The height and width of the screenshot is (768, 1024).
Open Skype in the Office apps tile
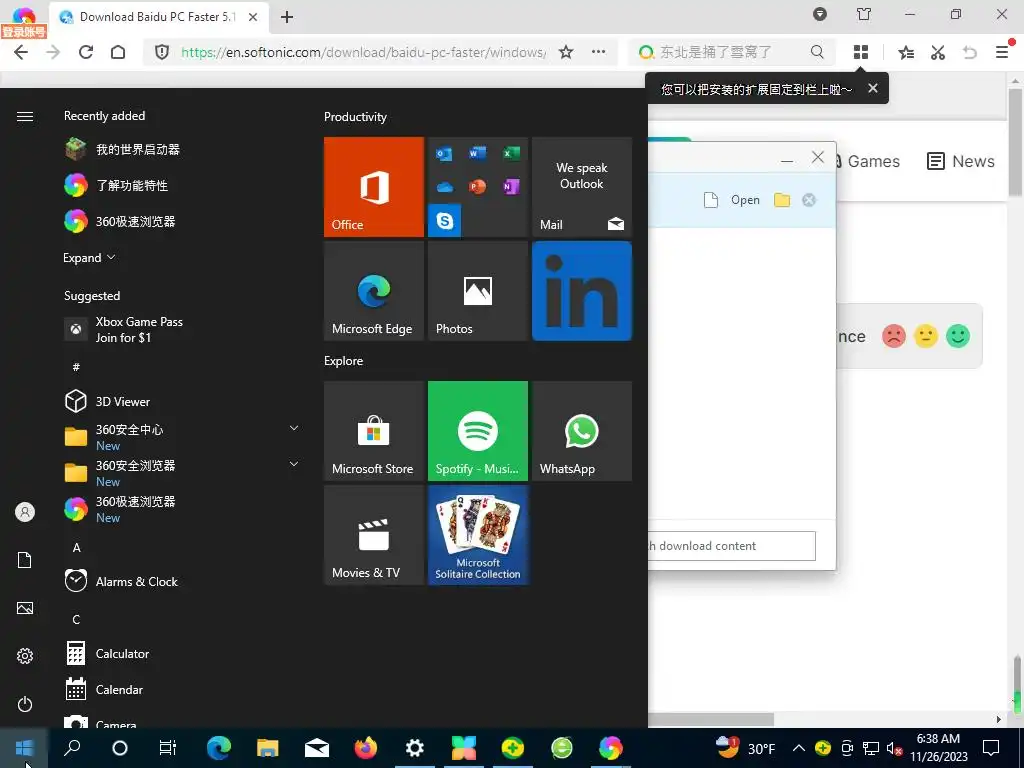click(x=445, y=221)
